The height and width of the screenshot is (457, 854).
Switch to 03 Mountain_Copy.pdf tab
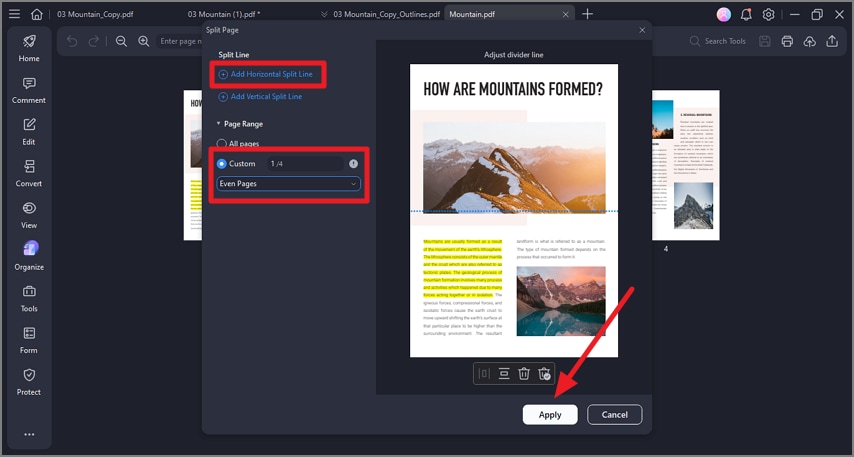95,14
